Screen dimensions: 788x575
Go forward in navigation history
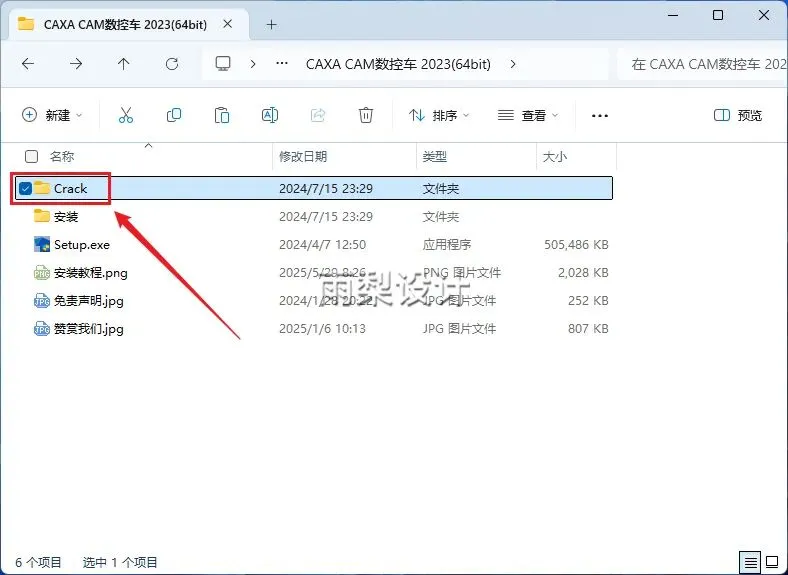[76, 64]
